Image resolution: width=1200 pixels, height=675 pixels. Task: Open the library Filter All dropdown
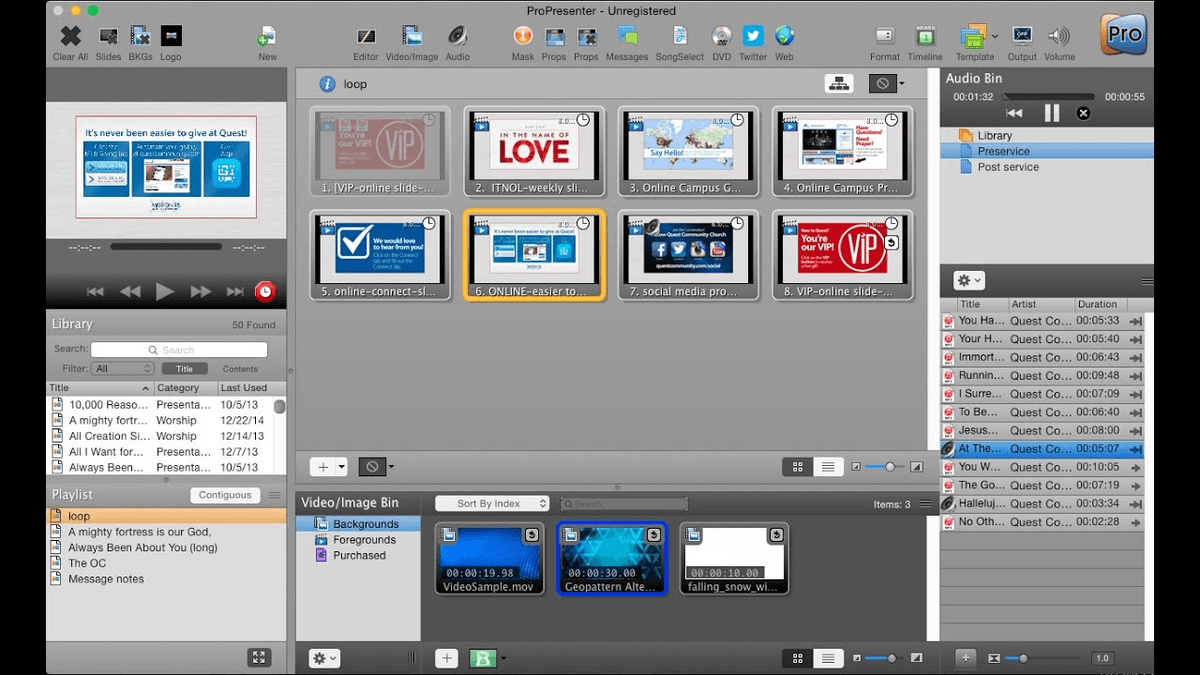click(x=122, y=369)
